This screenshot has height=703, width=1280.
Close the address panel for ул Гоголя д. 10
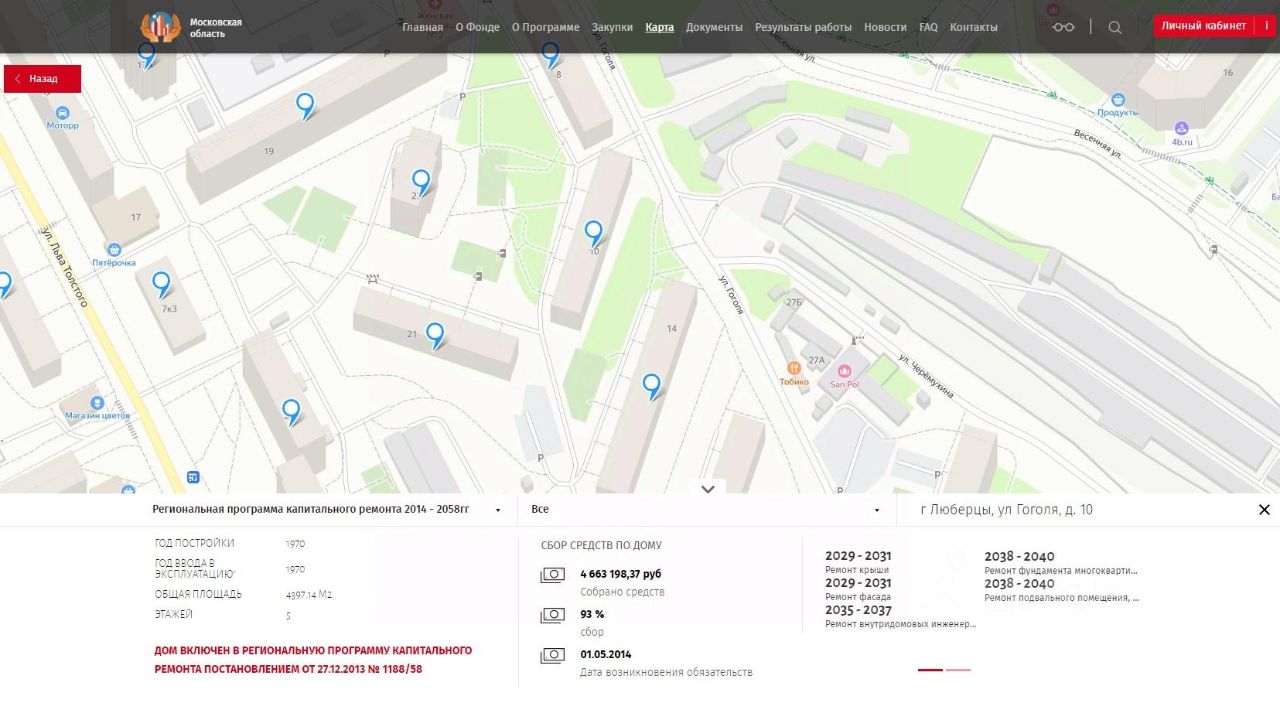[x=1264, y=510]
